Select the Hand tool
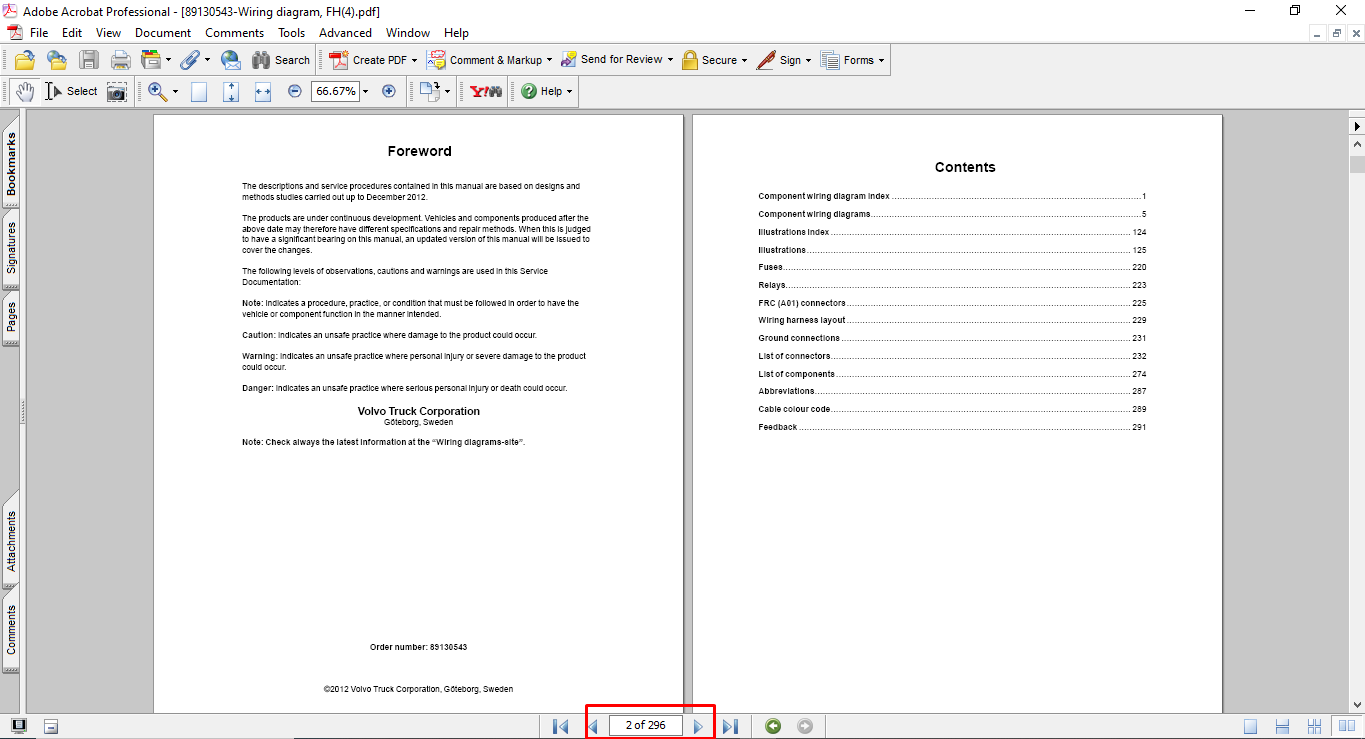The width and height of the screenshot is (1365, 739). tap(25, 91)
